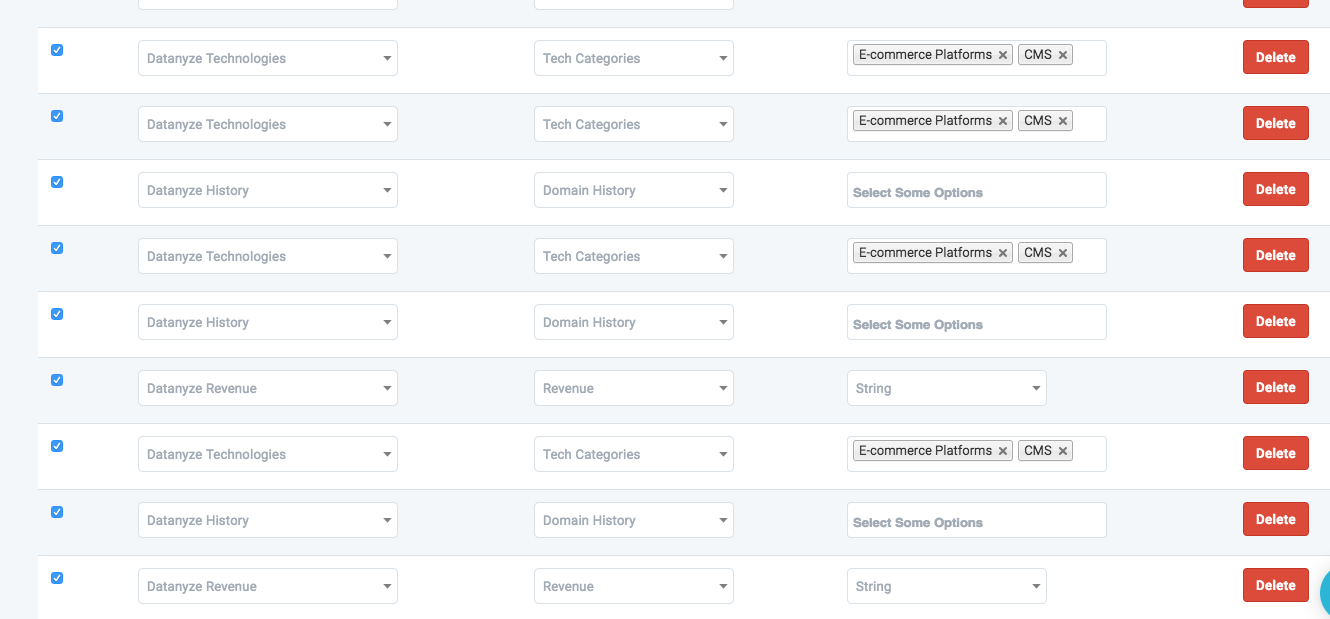
Task: Remove E-commerce Platforms tag in third Tech Categories row
Action: pos(1002,253)
